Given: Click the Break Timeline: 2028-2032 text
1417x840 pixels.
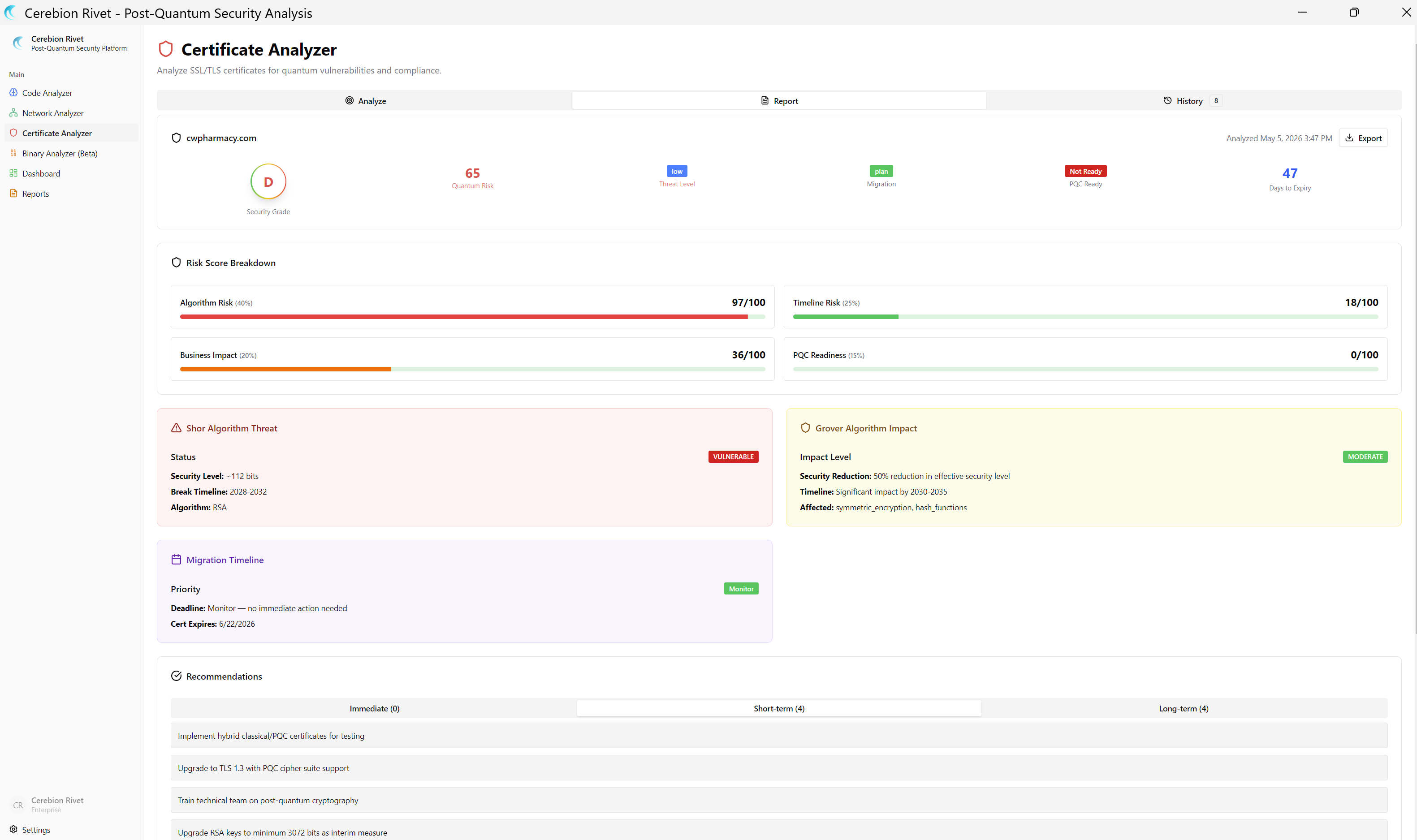Looking at the screenshot, I should (219, 491).
